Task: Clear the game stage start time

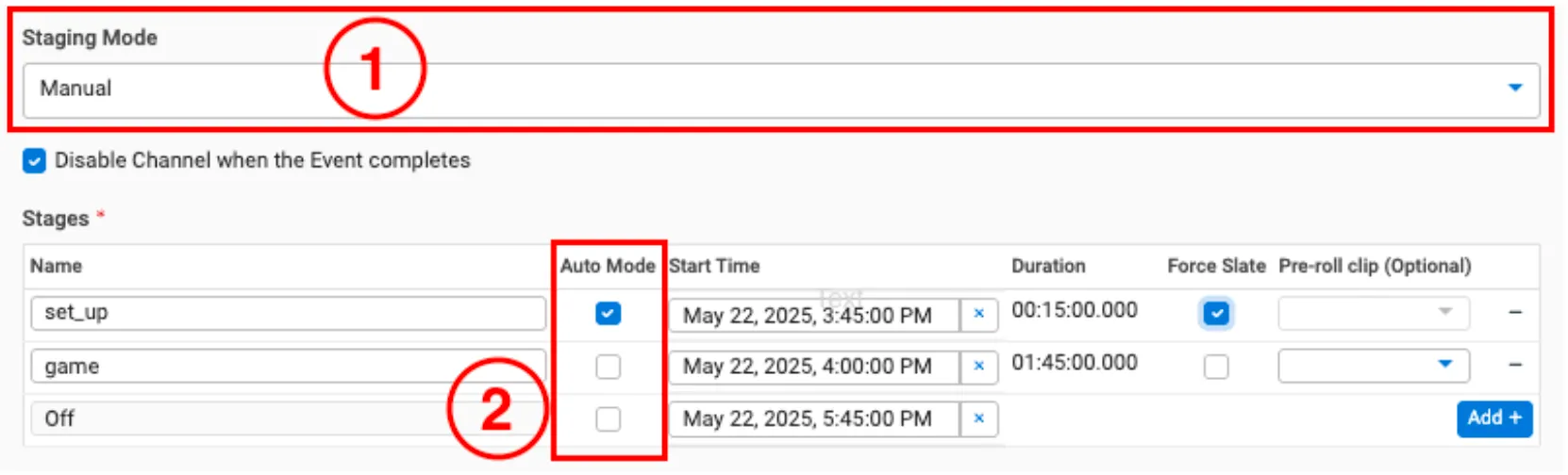Action: point(979,367)
